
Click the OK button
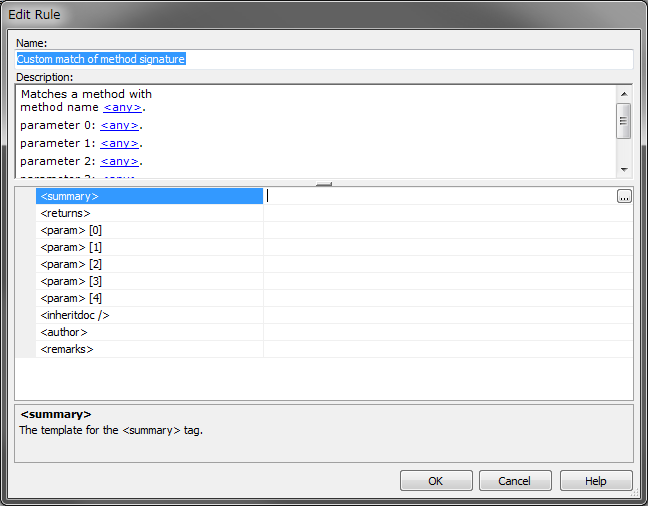click(436, 481)
